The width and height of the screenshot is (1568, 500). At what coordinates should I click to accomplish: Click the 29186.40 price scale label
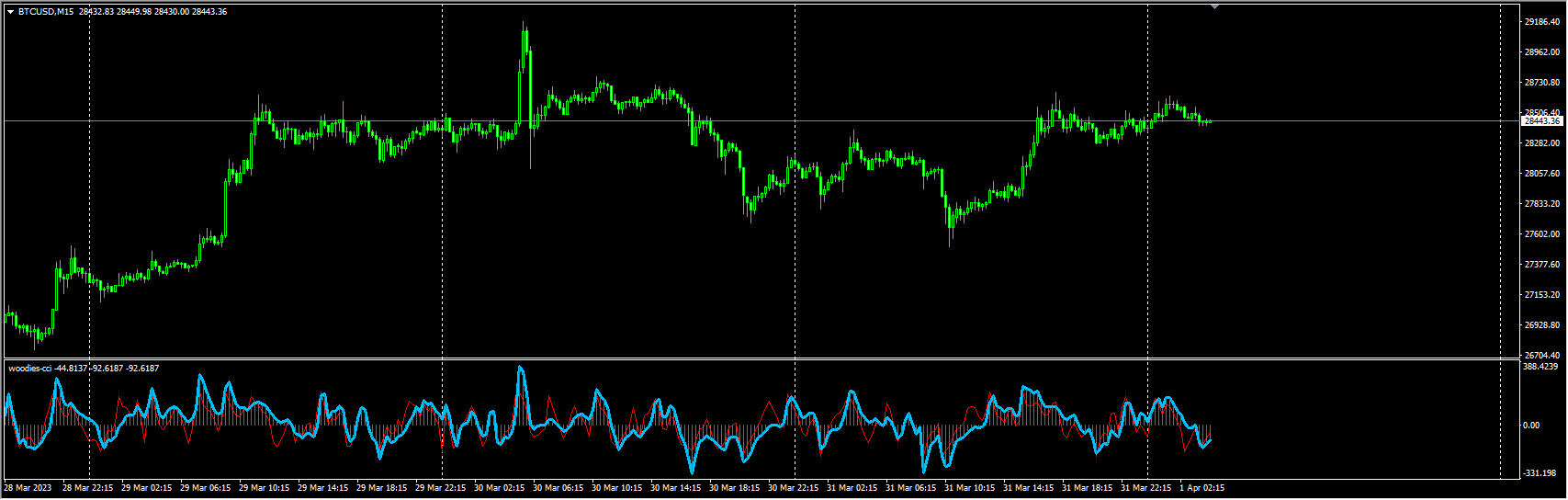pyautogui.click(x=1542, y=21)
